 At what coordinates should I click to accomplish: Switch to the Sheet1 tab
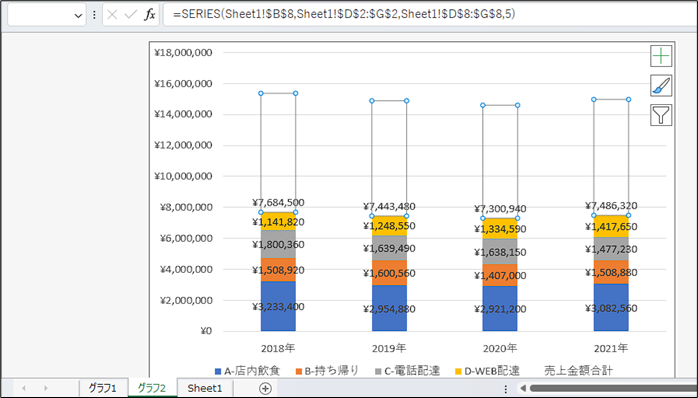[205, 388]
